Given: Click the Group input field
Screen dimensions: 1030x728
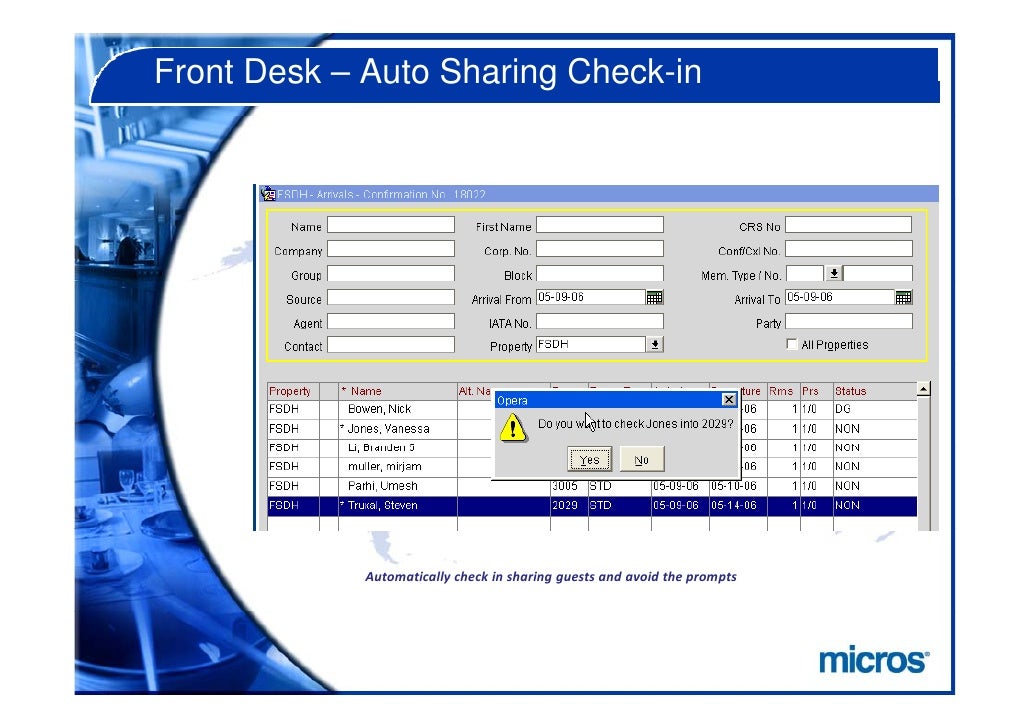Looking at the screenshot, I should 391,273.
